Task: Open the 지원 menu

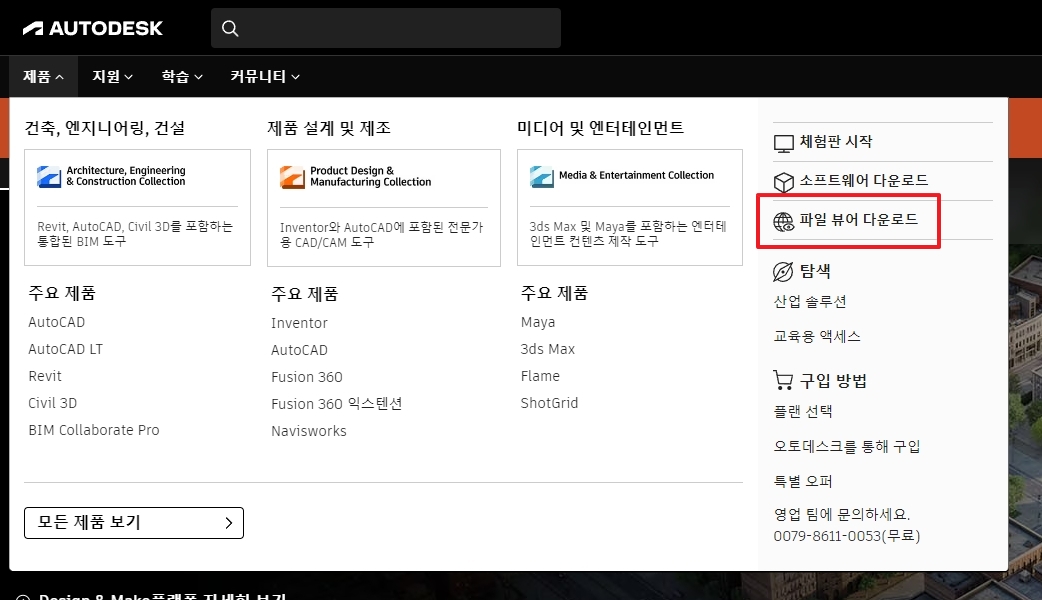Action: [112, 76]
